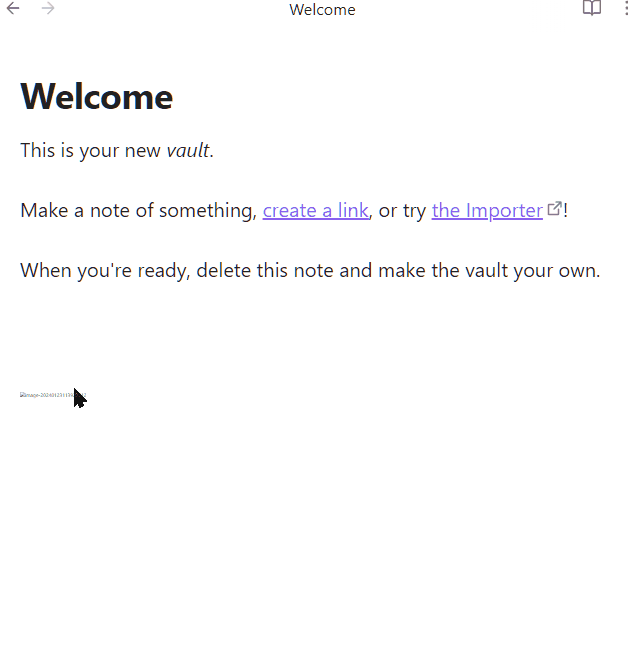Place cursor in the large Welcome heading
The image size is (628, 648).
point(97,96)
